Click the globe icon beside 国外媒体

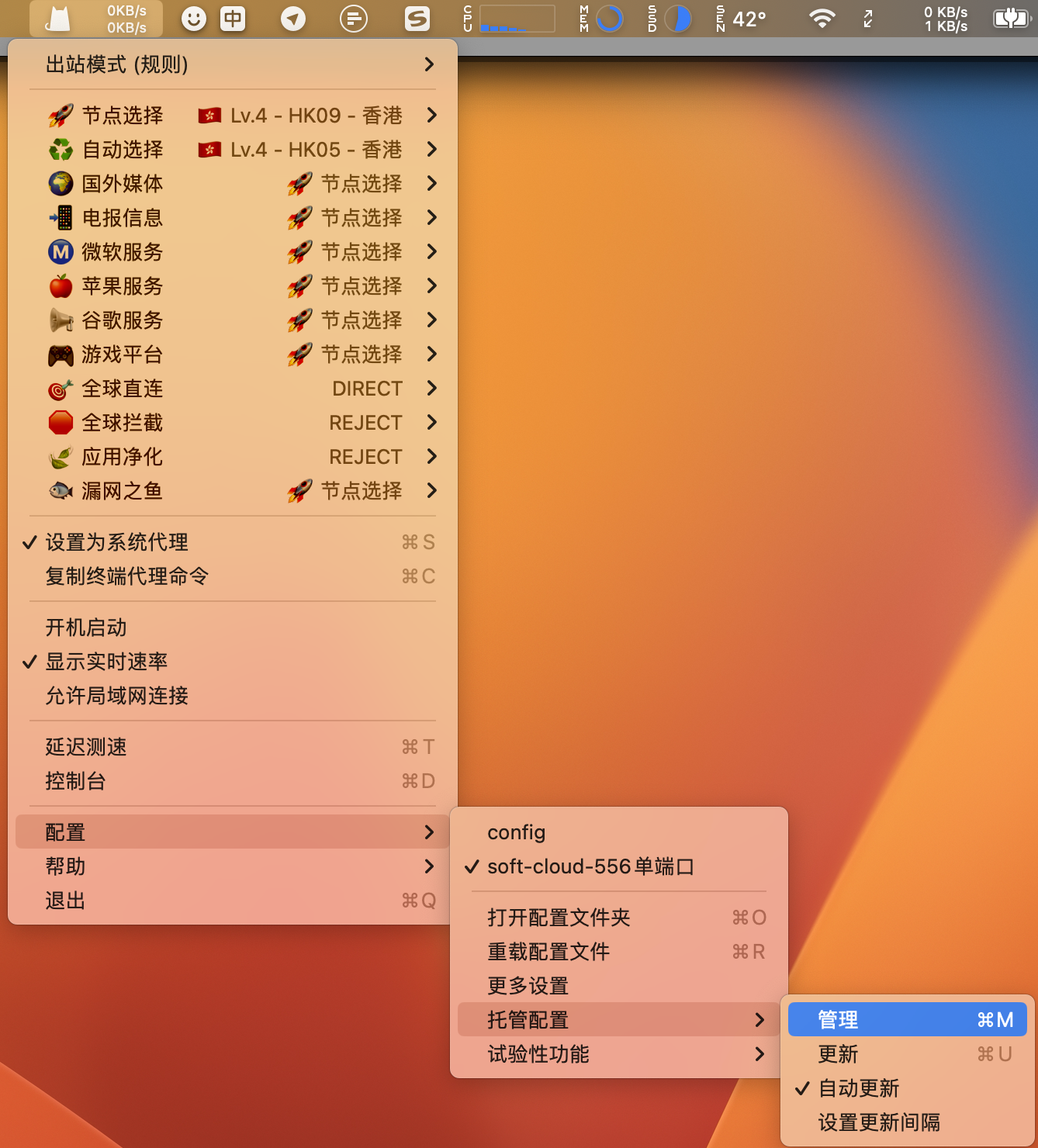pos(61,184)
